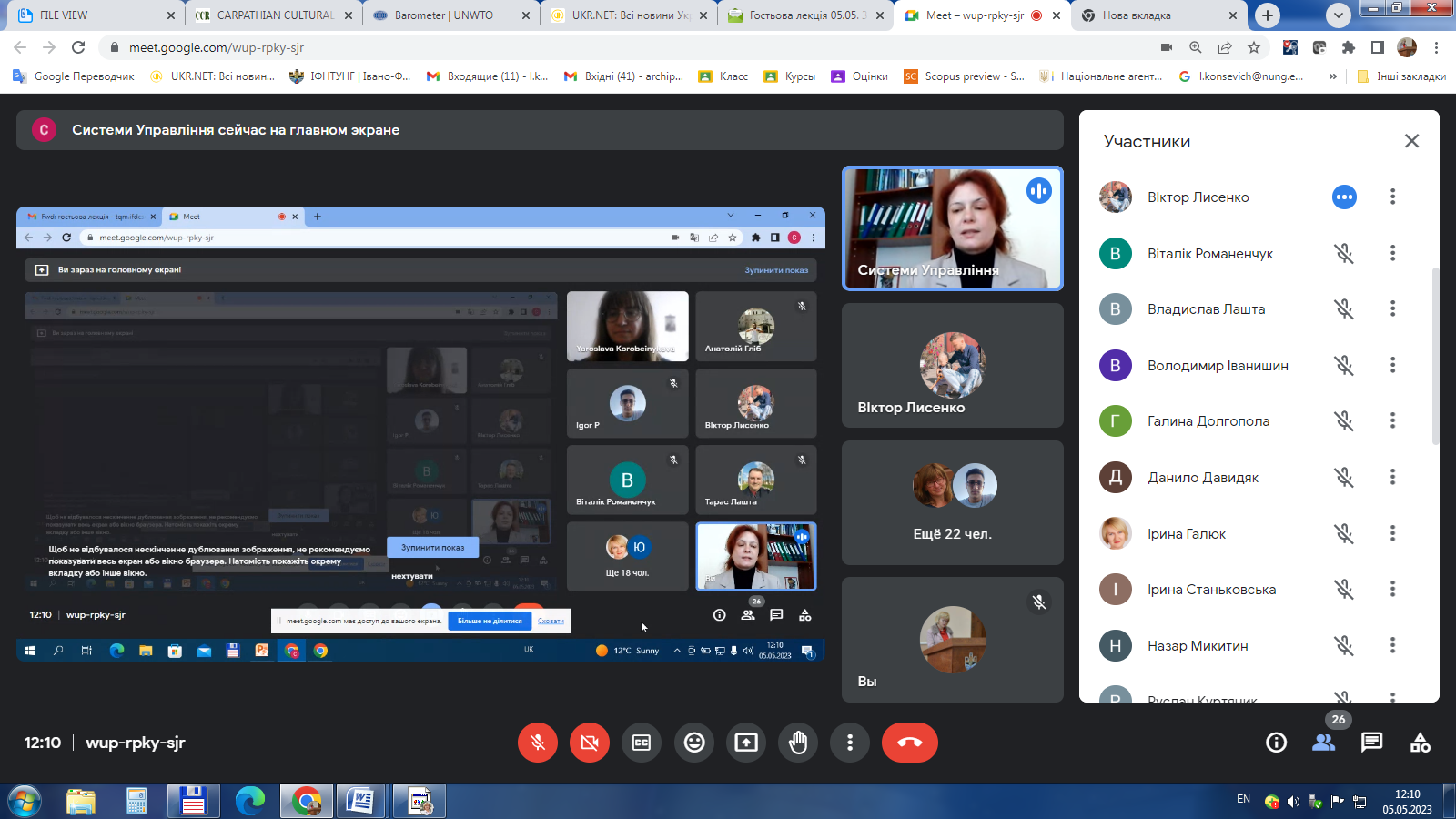This screenshot has width=1456, height=819.
Task: Start presenting your screen
Action: [x=746, y=743]
